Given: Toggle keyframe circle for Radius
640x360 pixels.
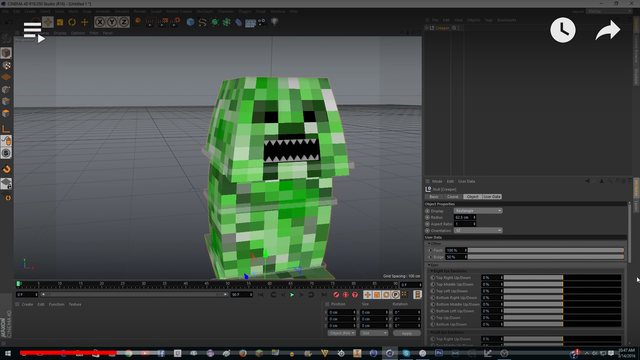Looking at the screenshot, I should 427,218.
